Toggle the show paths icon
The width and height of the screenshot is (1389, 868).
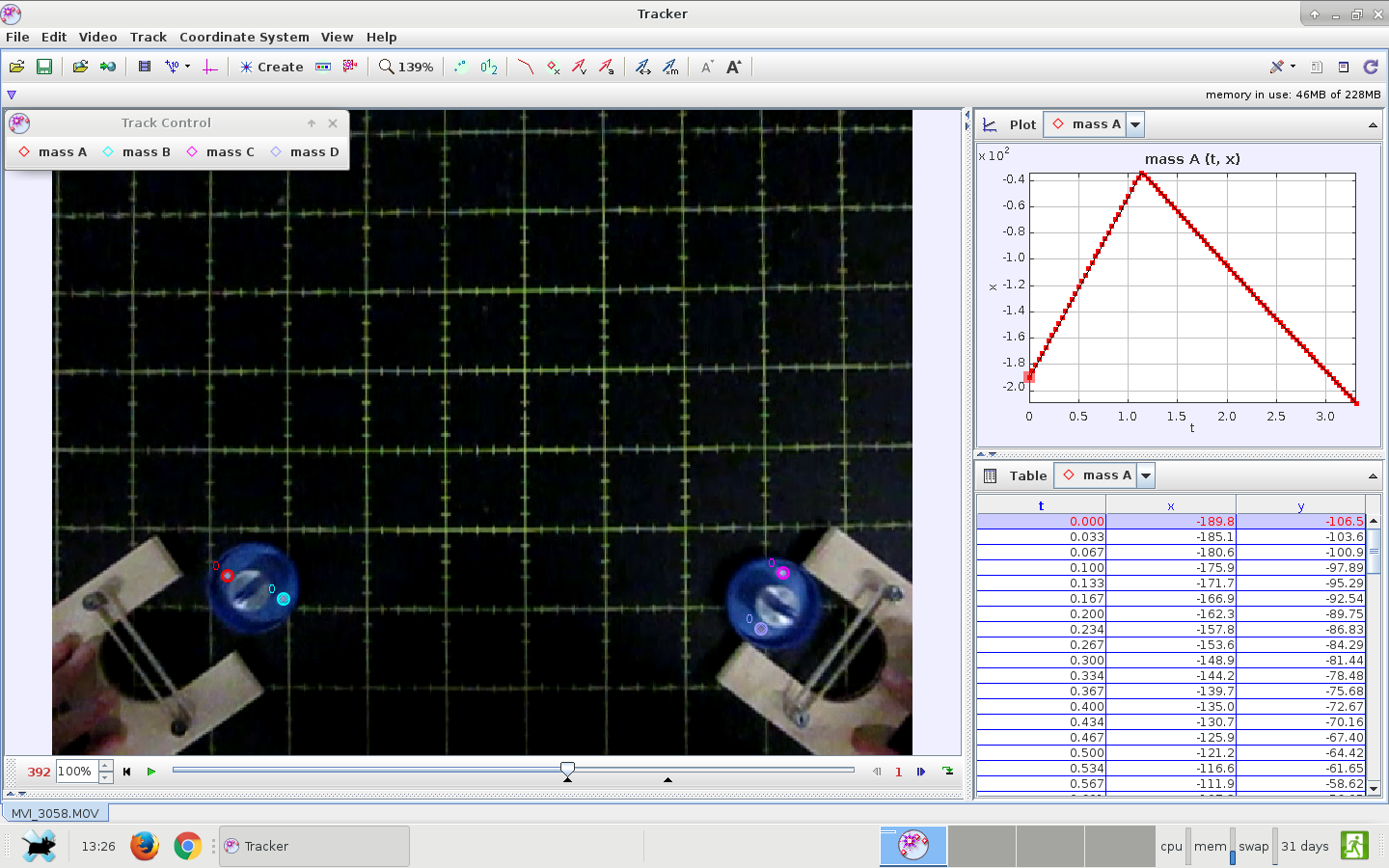point(525,67)
